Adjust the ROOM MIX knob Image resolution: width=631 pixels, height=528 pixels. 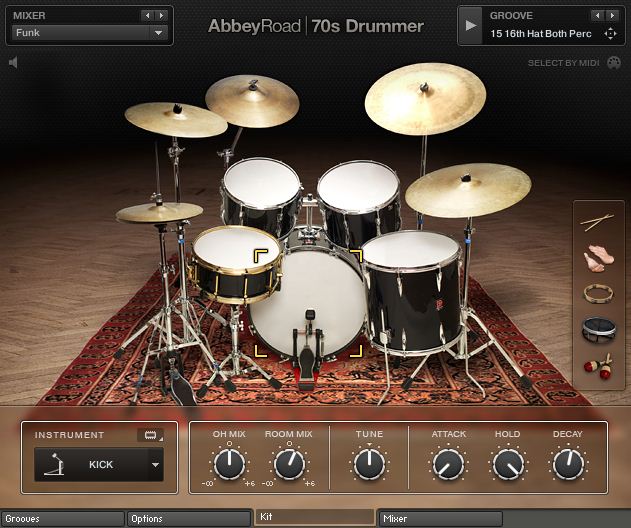point(289,464)
